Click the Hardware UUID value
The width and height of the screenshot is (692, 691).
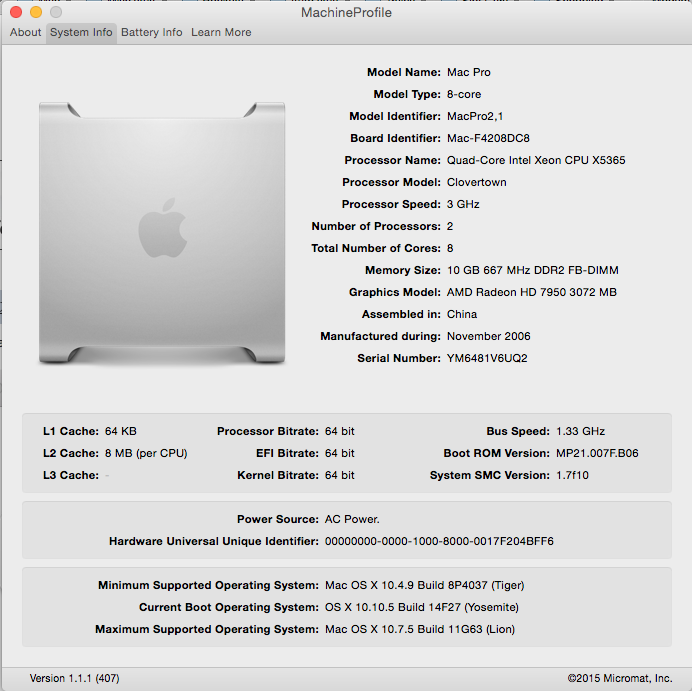coord(439,541)
